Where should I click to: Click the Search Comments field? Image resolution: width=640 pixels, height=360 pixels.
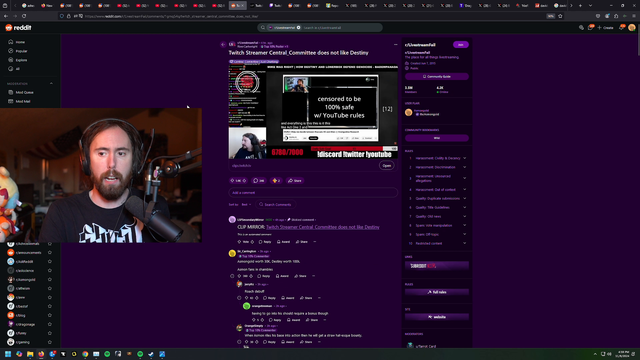(x=276, y=204)
